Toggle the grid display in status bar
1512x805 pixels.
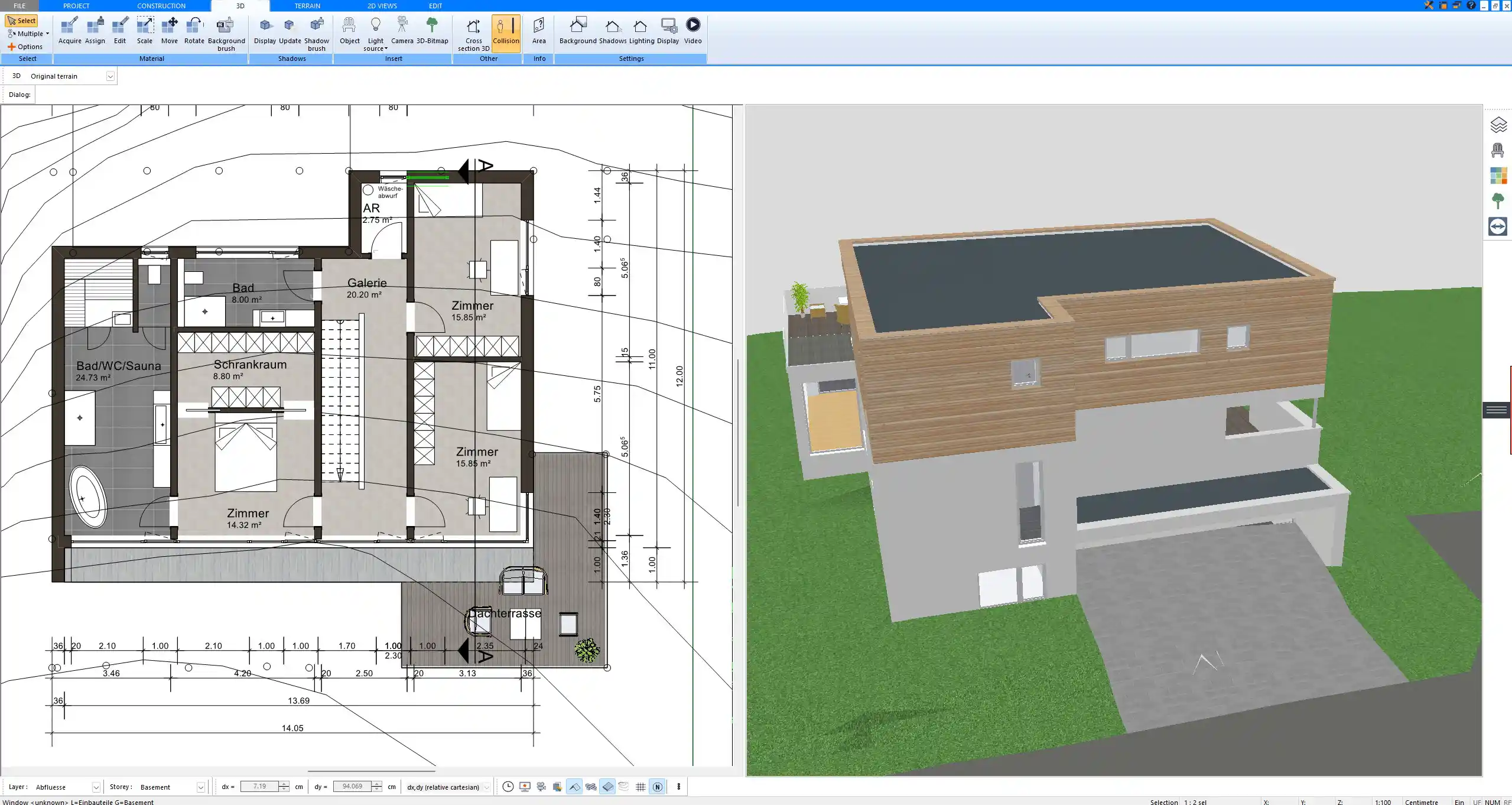click(640, 787)
